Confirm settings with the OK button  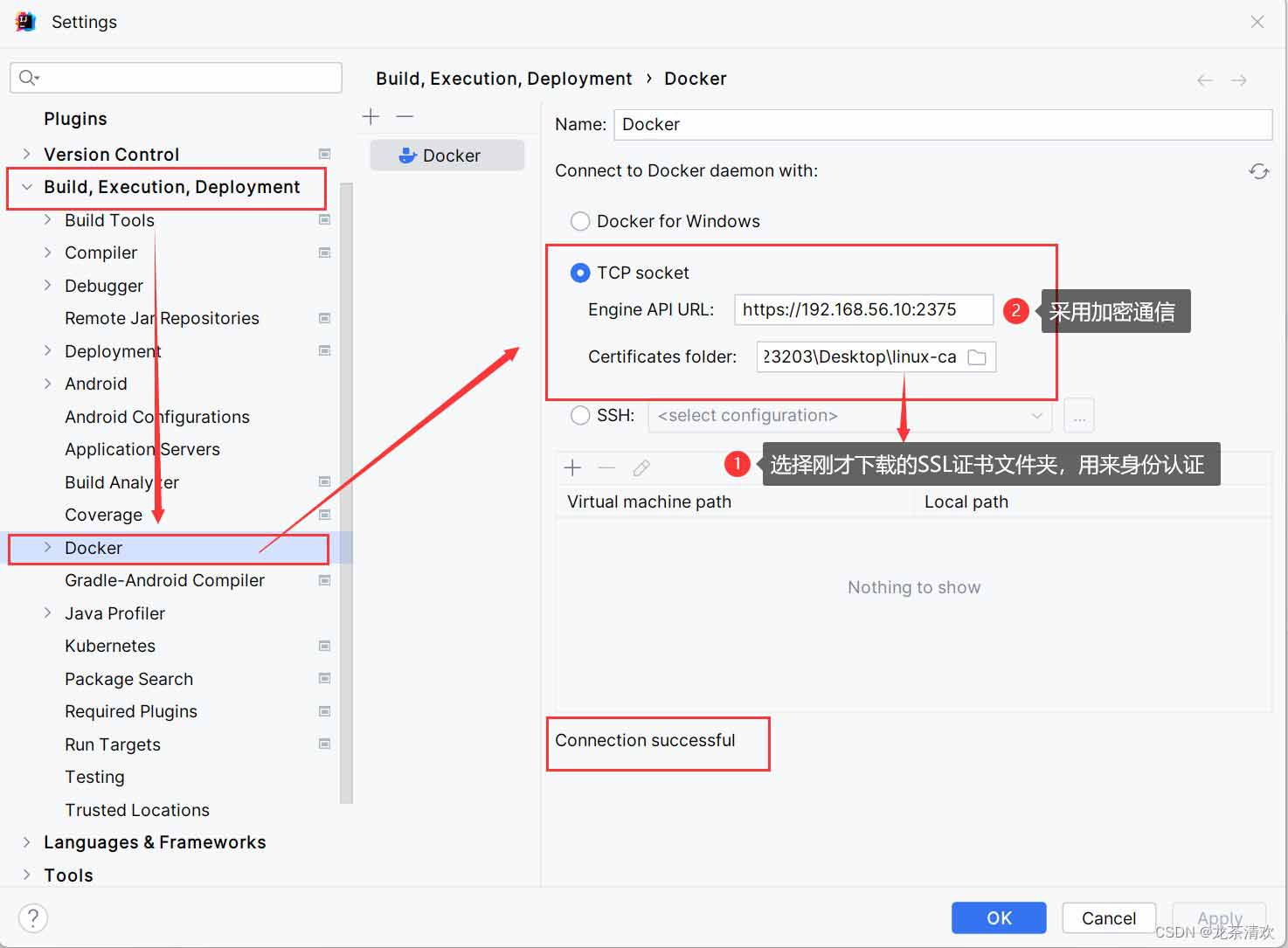point(999,917)
